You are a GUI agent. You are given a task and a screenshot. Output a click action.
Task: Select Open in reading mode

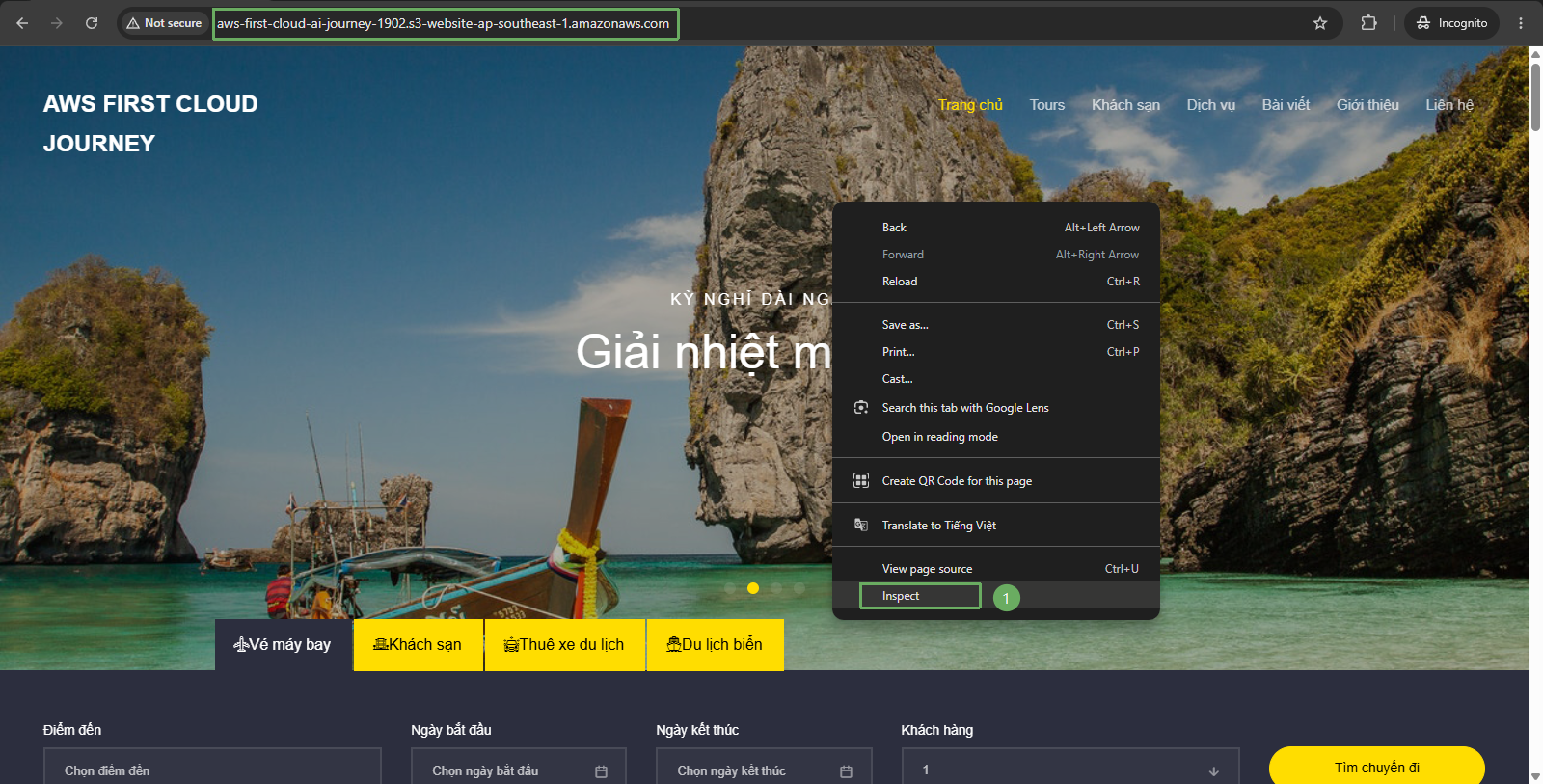996,437
